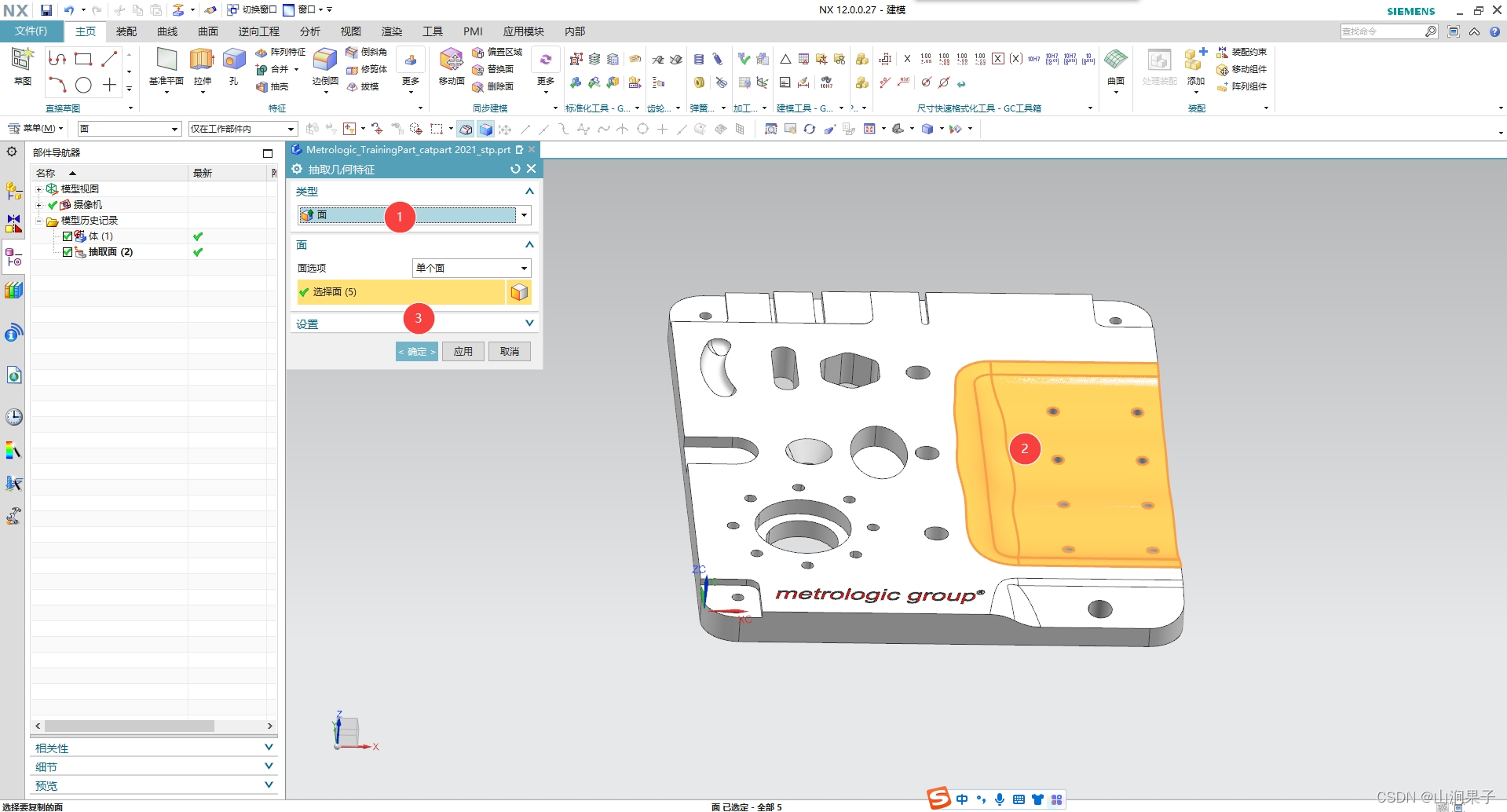
Task: Click the 拔模 draft tool
Action: point(362,86)
